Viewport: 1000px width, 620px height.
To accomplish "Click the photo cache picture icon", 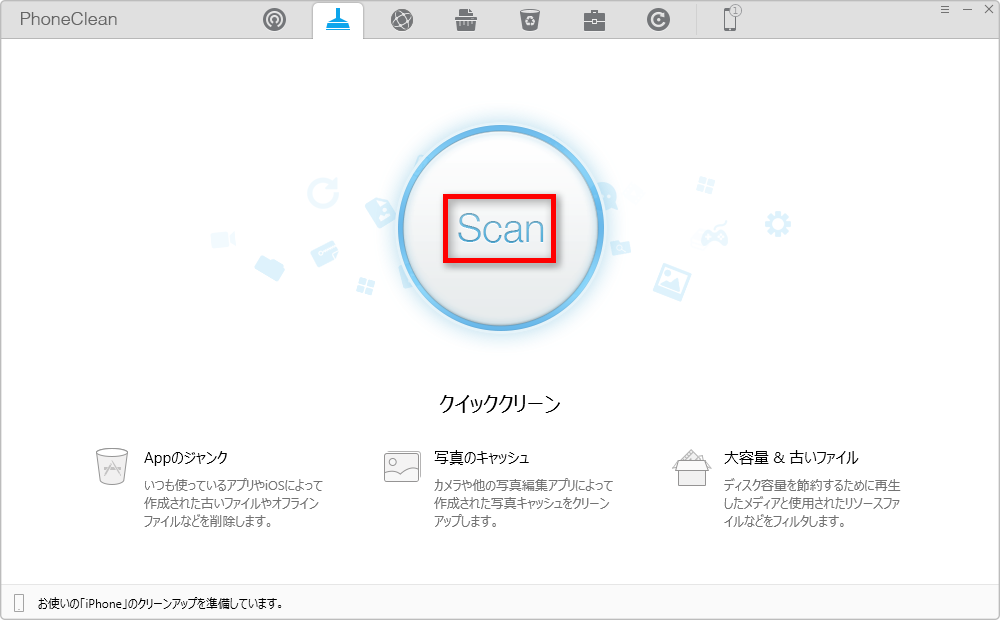I will pyautogui.click(x=402, y=466).
